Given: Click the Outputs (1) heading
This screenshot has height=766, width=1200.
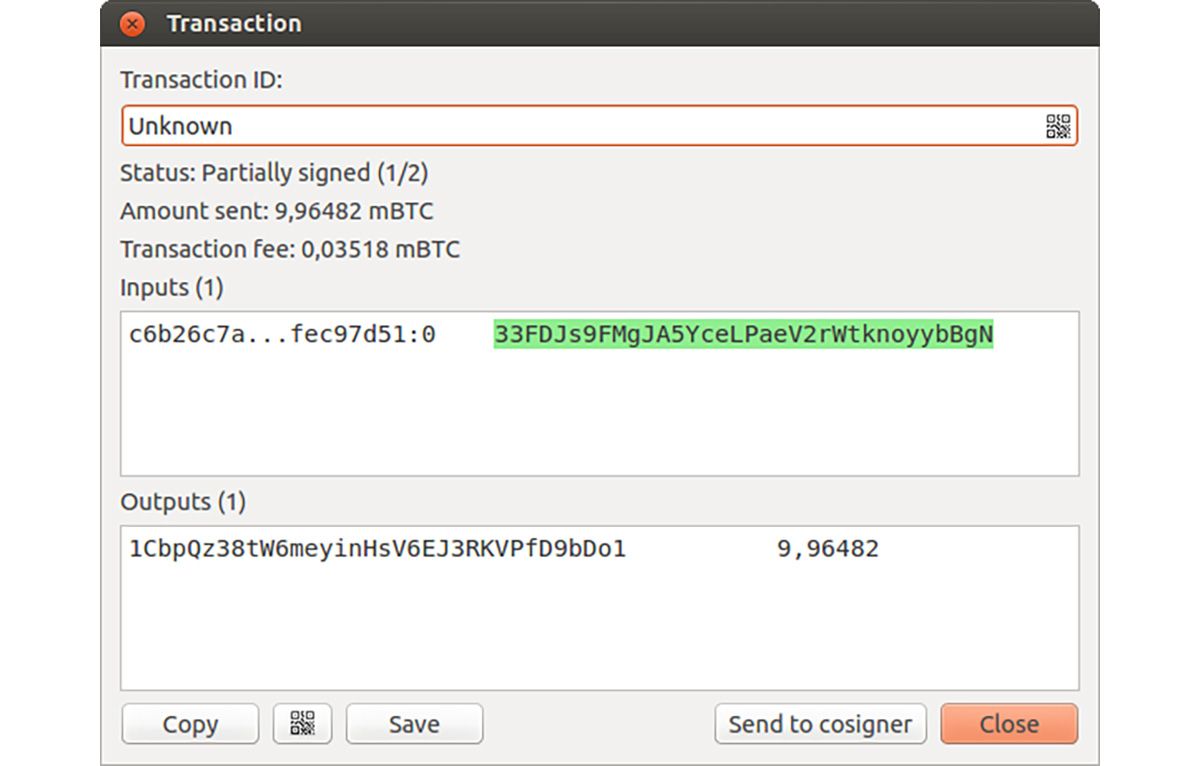Looking at the screenshot, I should coord(182,502).
